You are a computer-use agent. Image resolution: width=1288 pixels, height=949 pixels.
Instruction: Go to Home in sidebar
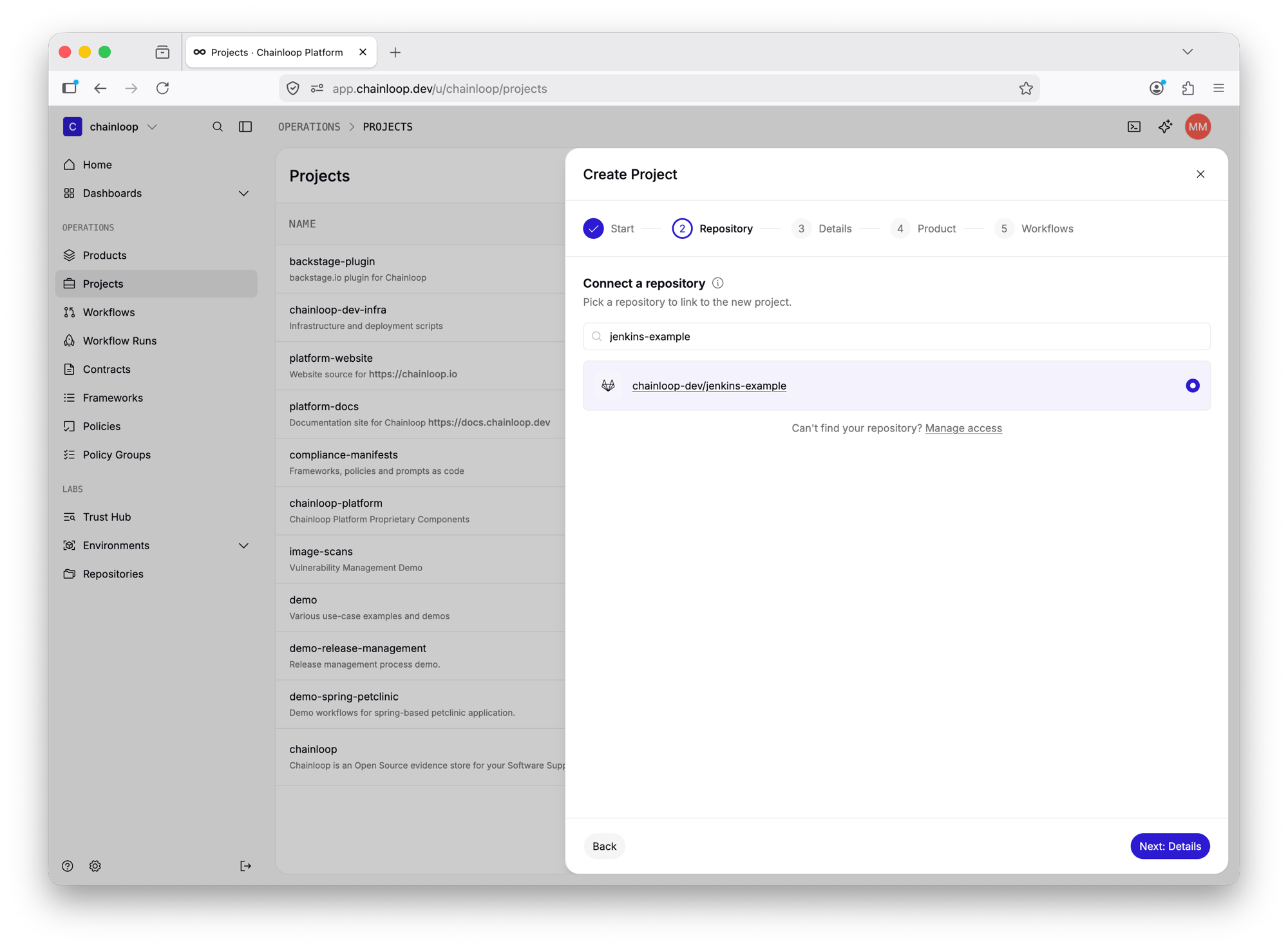coord(156,165)
